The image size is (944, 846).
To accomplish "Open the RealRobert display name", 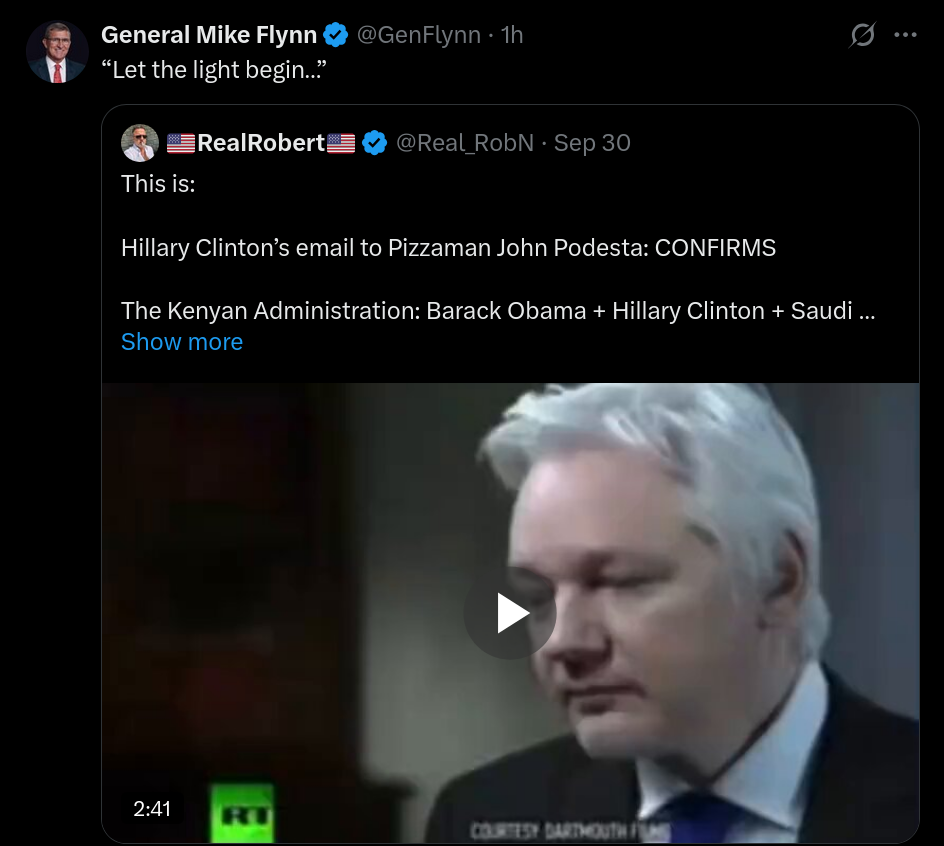I will click(x=261, y=143).
